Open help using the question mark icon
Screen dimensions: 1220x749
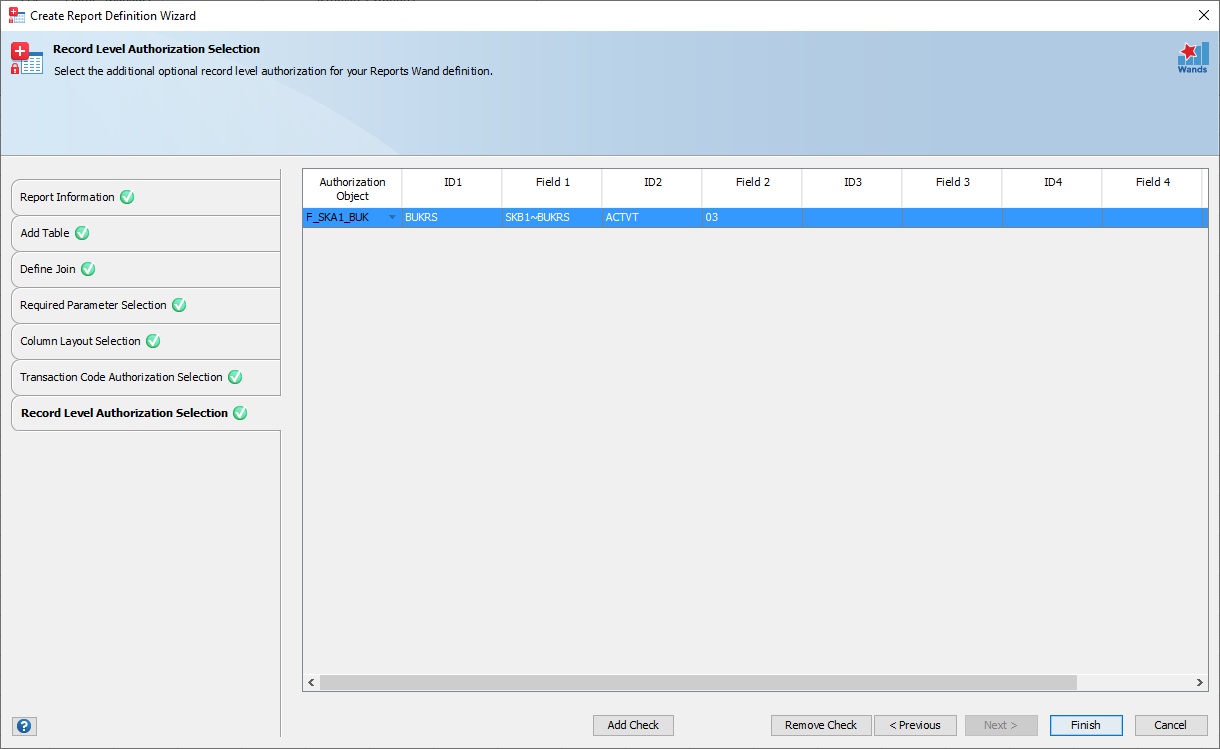point(24,725)
